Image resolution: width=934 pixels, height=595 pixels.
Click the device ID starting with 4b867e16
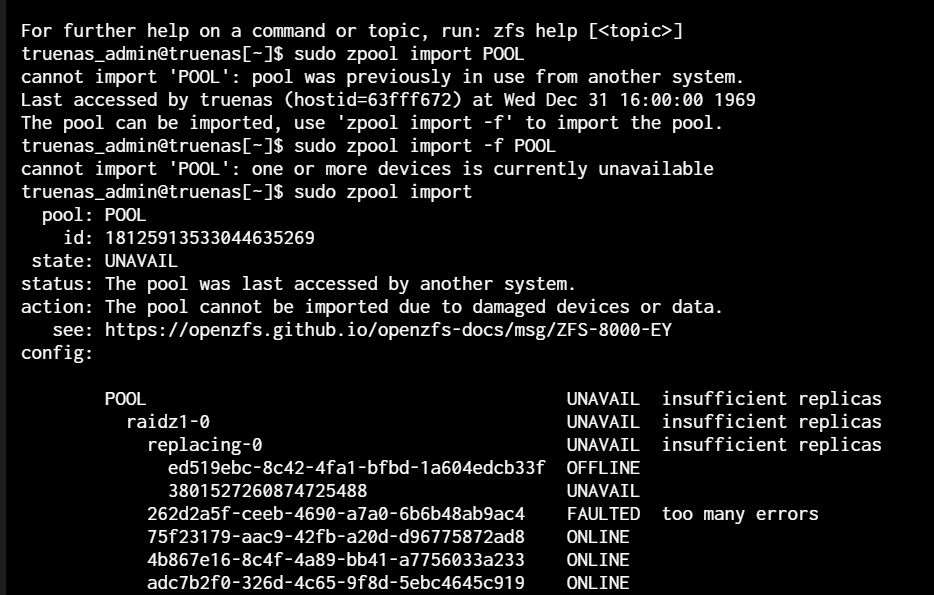point(335,560)
